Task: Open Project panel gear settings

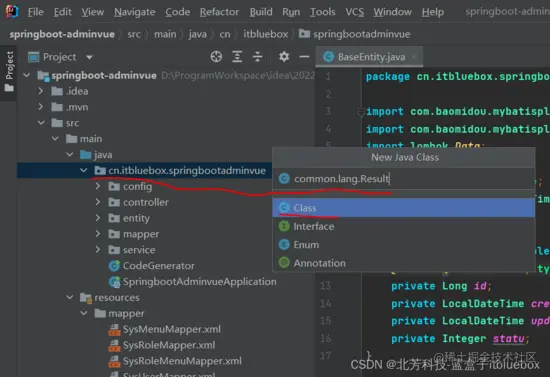Action: pyautogui.click(x=284, y=56)
